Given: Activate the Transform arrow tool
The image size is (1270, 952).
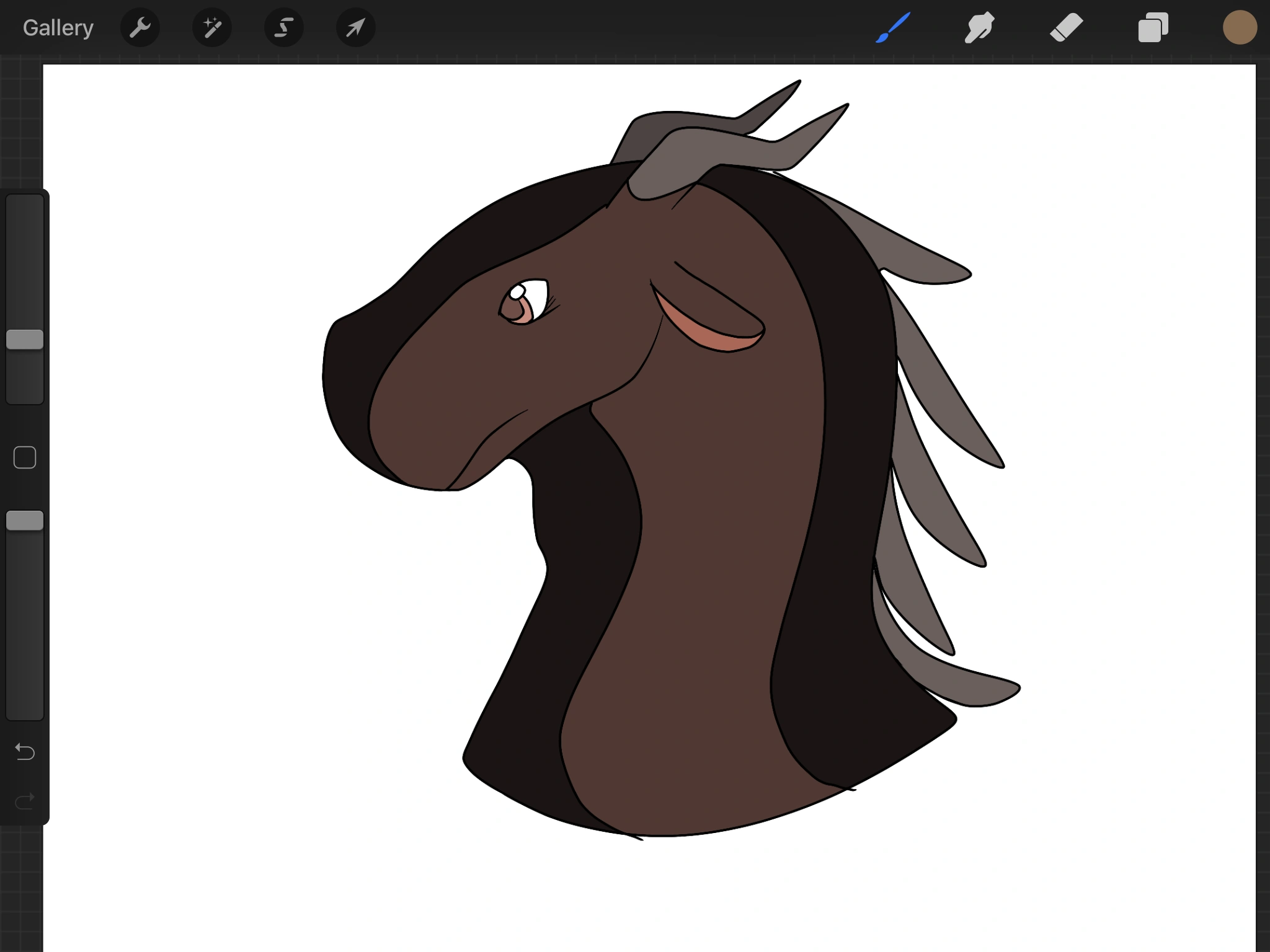Looking at the screenshot, I should click(x=356, y=28).
